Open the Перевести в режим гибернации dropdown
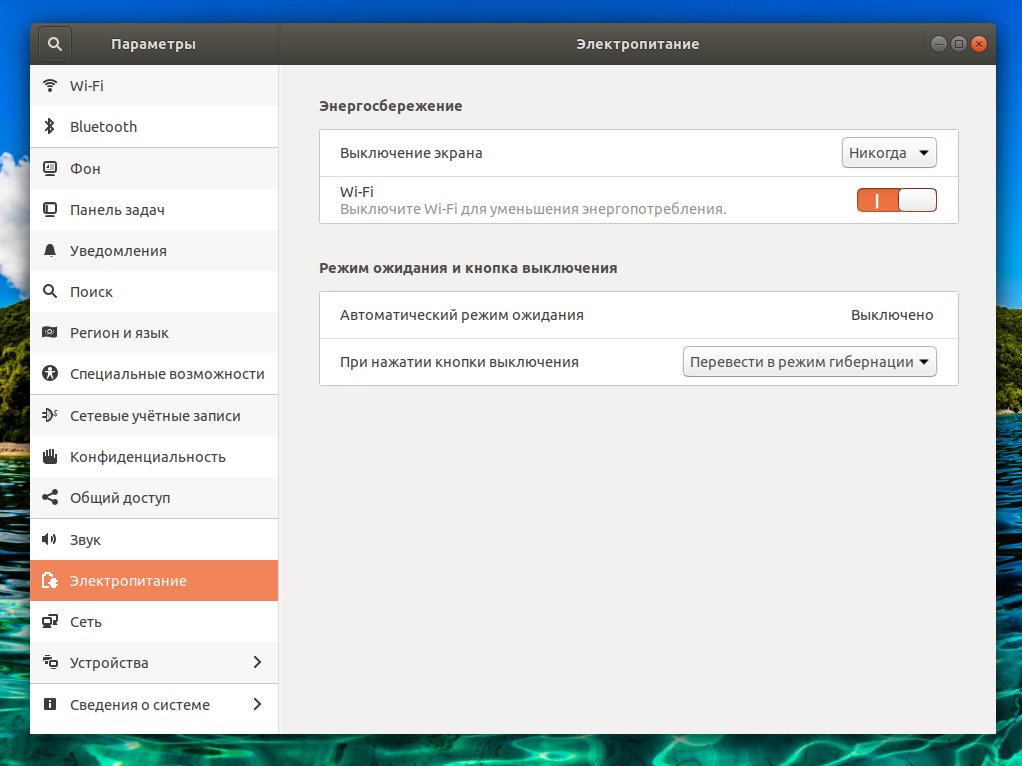The image size is (1022, 766). pos(810,362)
